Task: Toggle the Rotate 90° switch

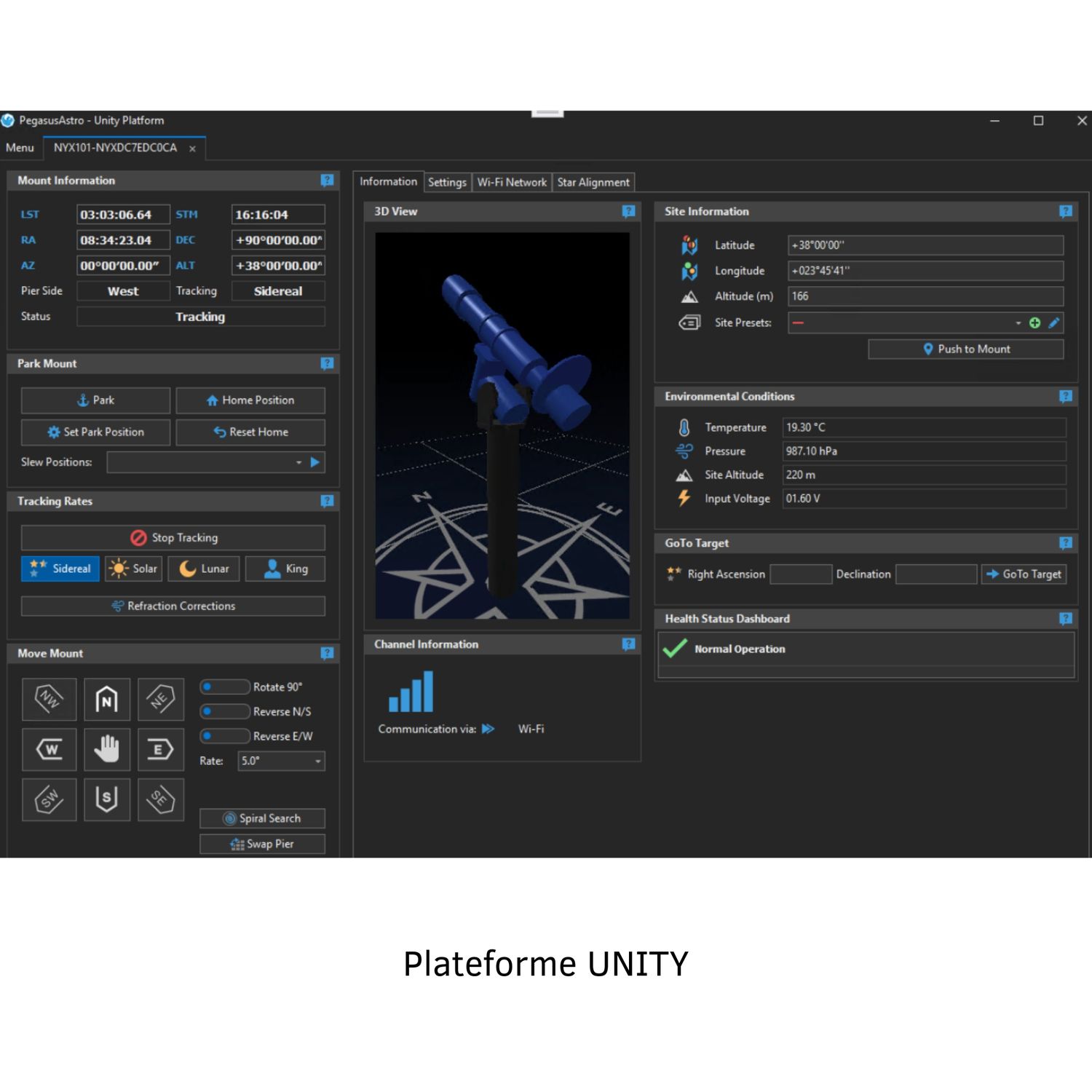Action: tap(224, 687)
